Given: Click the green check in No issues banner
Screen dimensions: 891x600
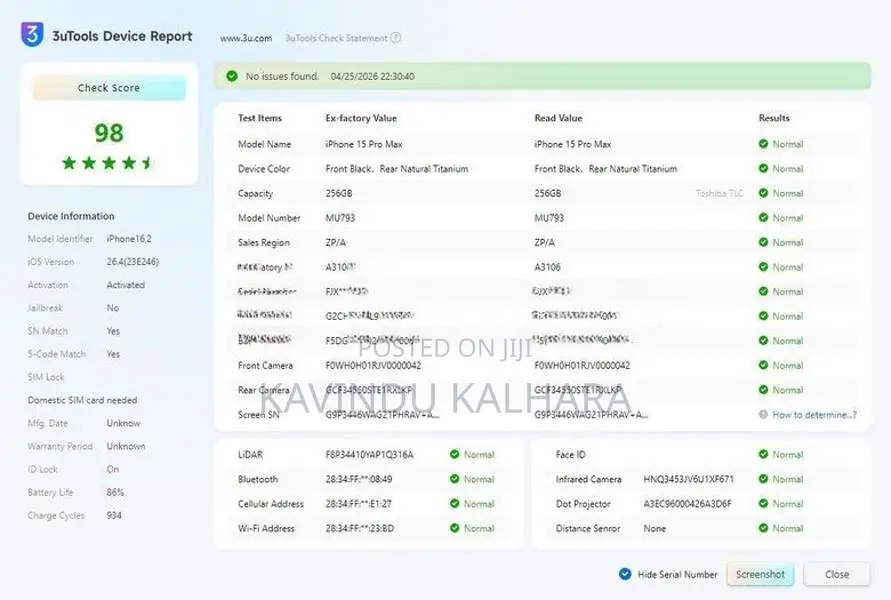Looking at the screenshot, I should pos(232,76).
